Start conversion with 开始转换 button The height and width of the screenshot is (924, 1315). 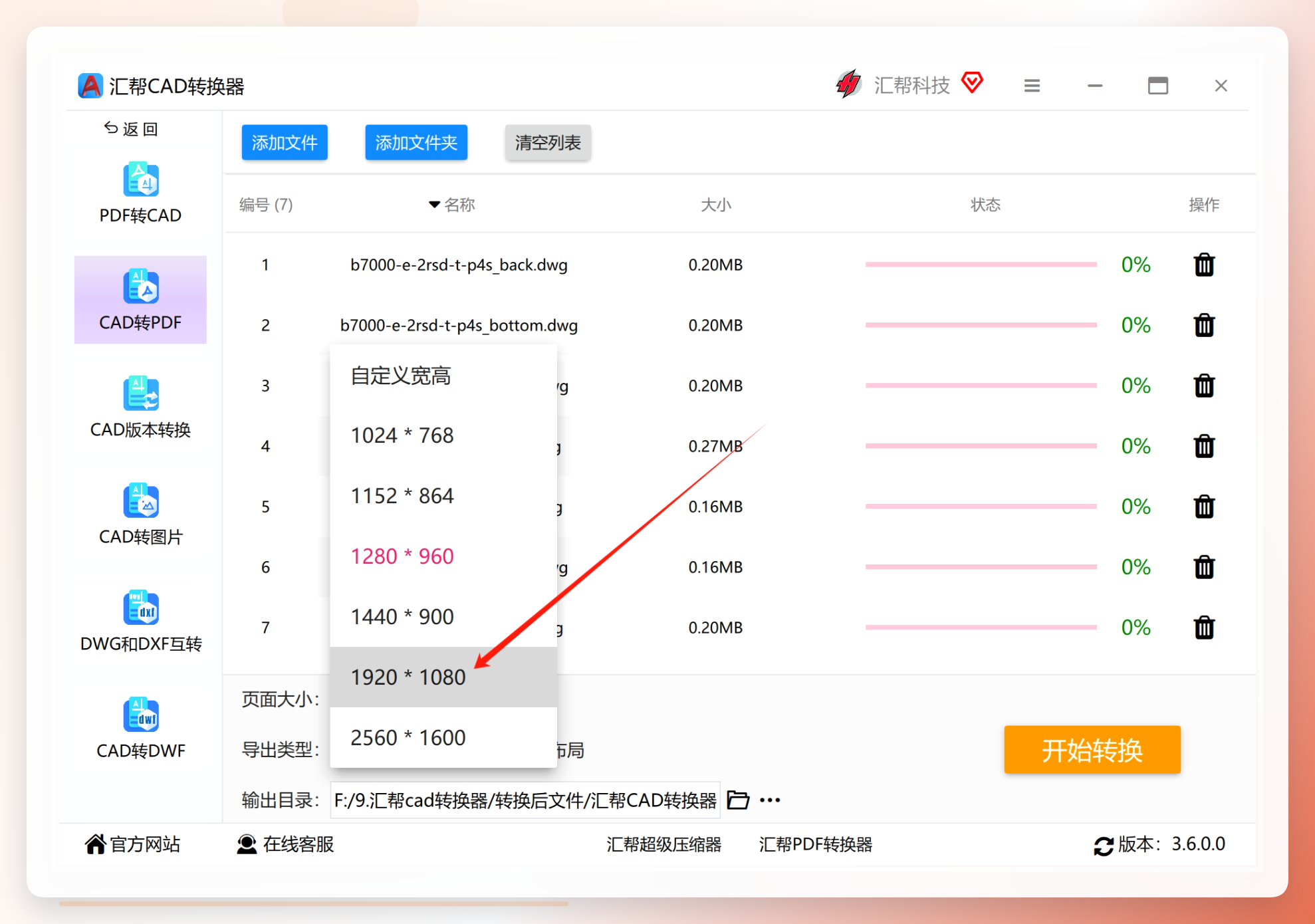click(x=1092, y=750)
